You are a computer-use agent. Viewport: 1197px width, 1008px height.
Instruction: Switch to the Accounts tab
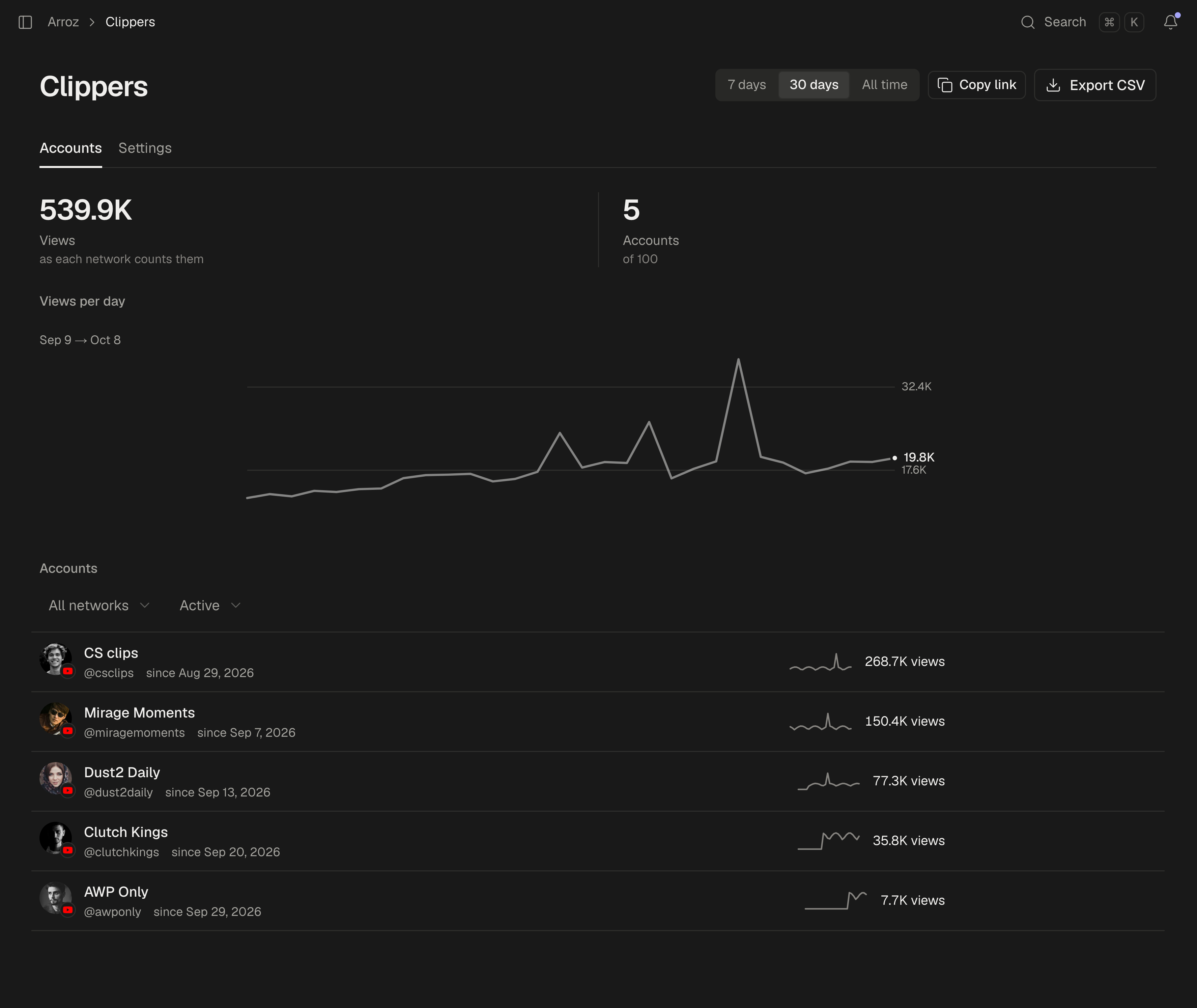click(x=70, y=148)
